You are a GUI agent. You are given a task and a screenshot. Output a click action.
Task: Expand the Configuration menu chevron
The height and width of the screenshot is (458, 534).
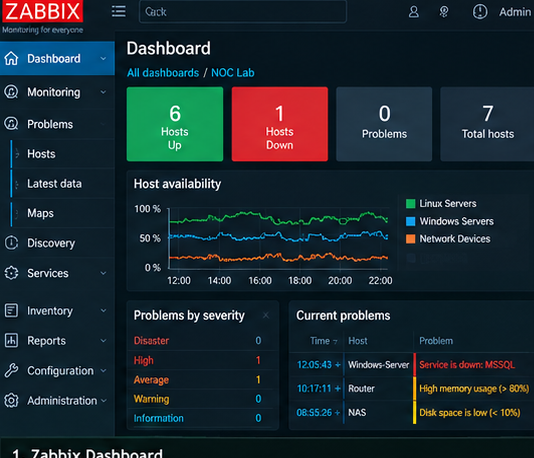point(103,370)
